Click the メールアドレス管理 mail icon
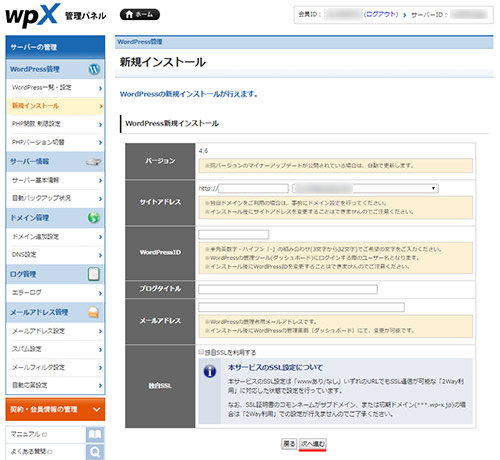The image size is (500, 460). click(x=94, y=312)
